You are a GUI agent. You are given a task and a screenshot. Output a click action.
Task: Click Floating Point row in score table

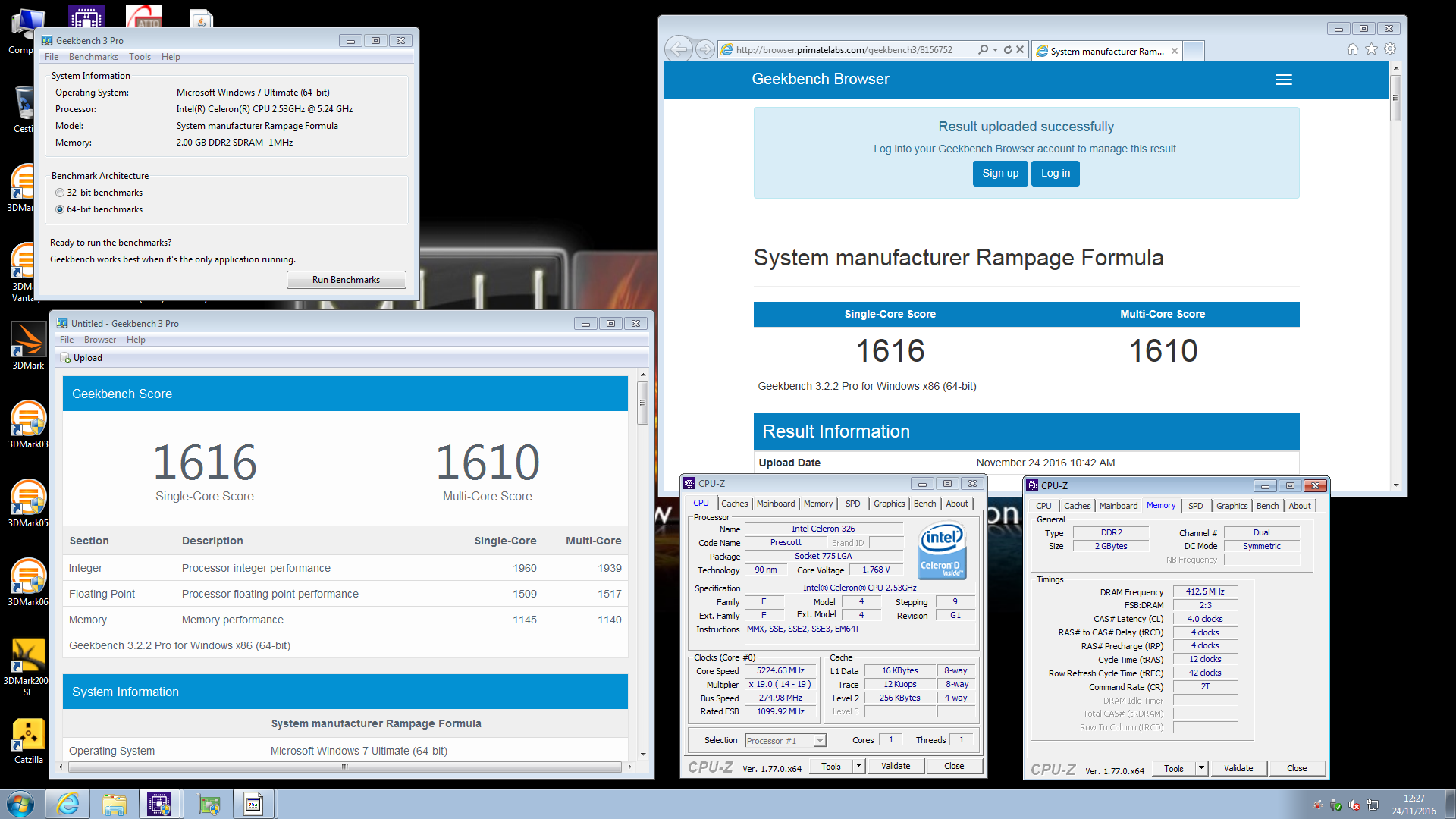tap(345, 594)
